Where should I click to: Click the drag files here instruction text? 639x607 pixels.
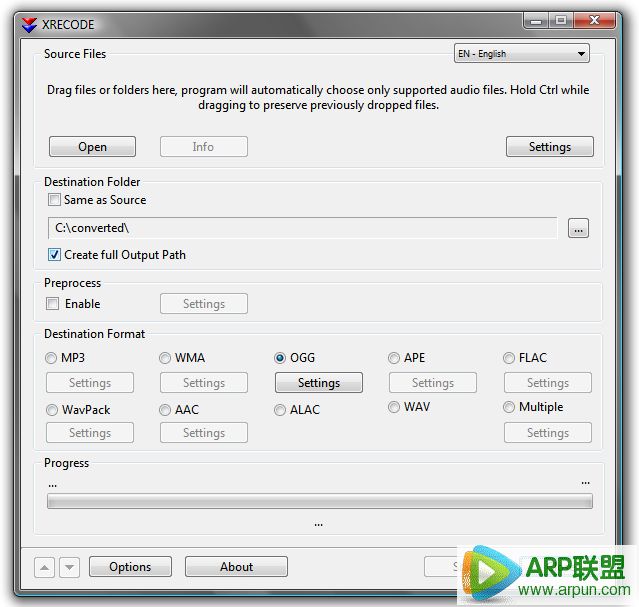(318, 97)
